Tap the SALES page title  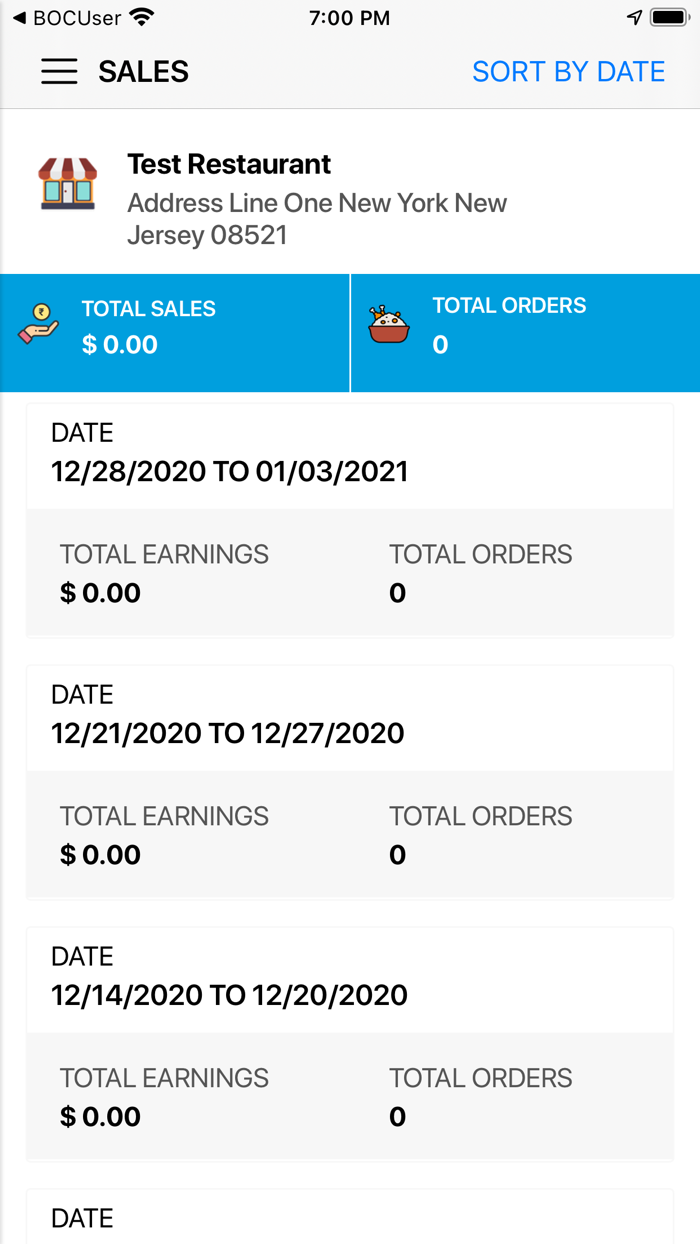tap(143, 72)
